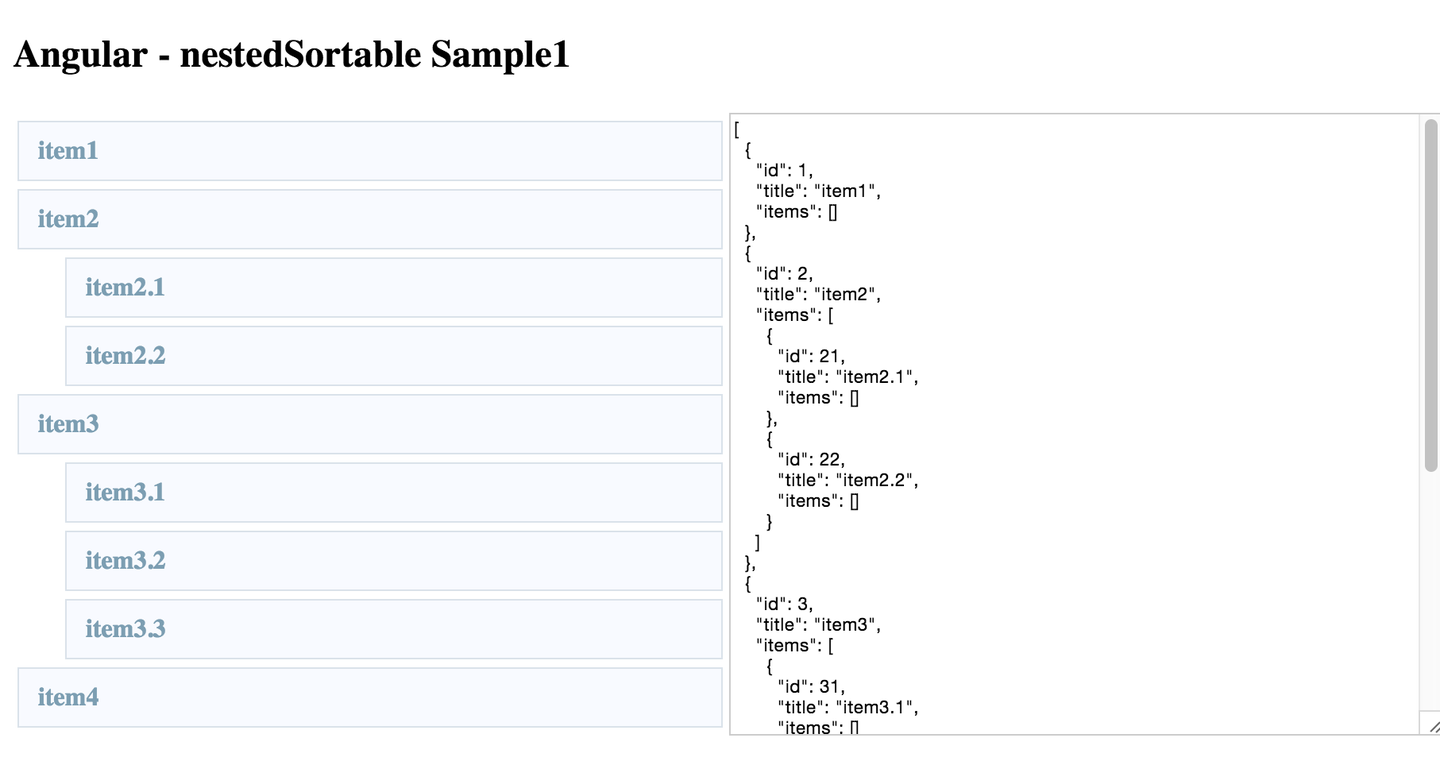Image resolution: width=1440 pixels, height=765 pixels.
Task: Click the textarea resize handle corner
Action: coord(1432,727)
